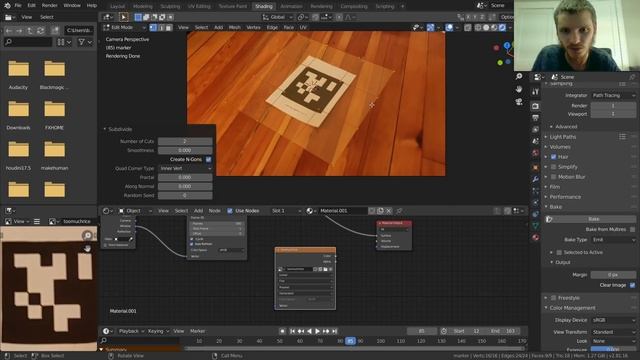Viewport: 640px width, 360px height.
Task: Toggle the Use Nodes checkbox
Action: (230, 211)
